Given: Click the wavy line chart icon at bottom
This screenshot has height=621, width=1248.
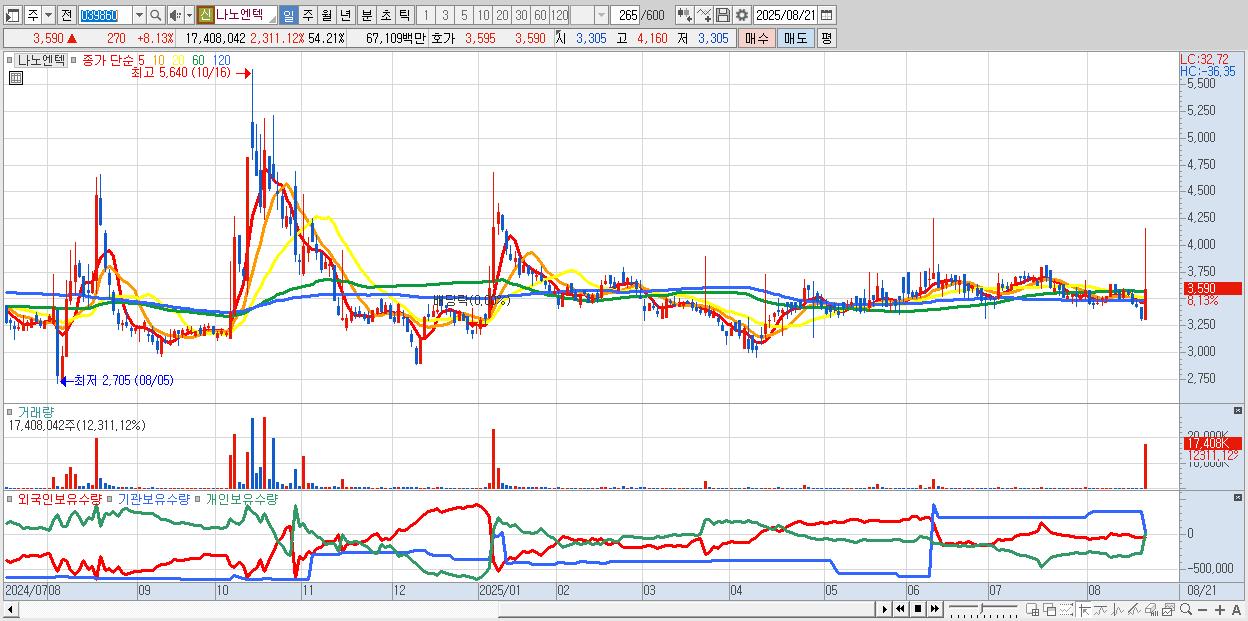Looking at the screenshot, I should point(1102,609).
